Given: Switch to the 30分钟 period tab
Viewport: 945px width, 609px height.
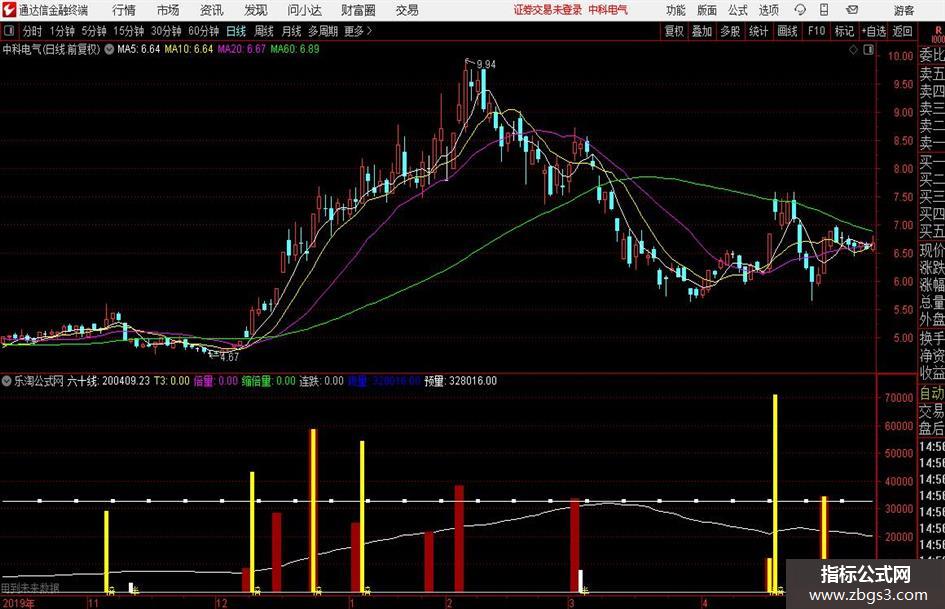Looking at the screenshot, I should 166,31.
